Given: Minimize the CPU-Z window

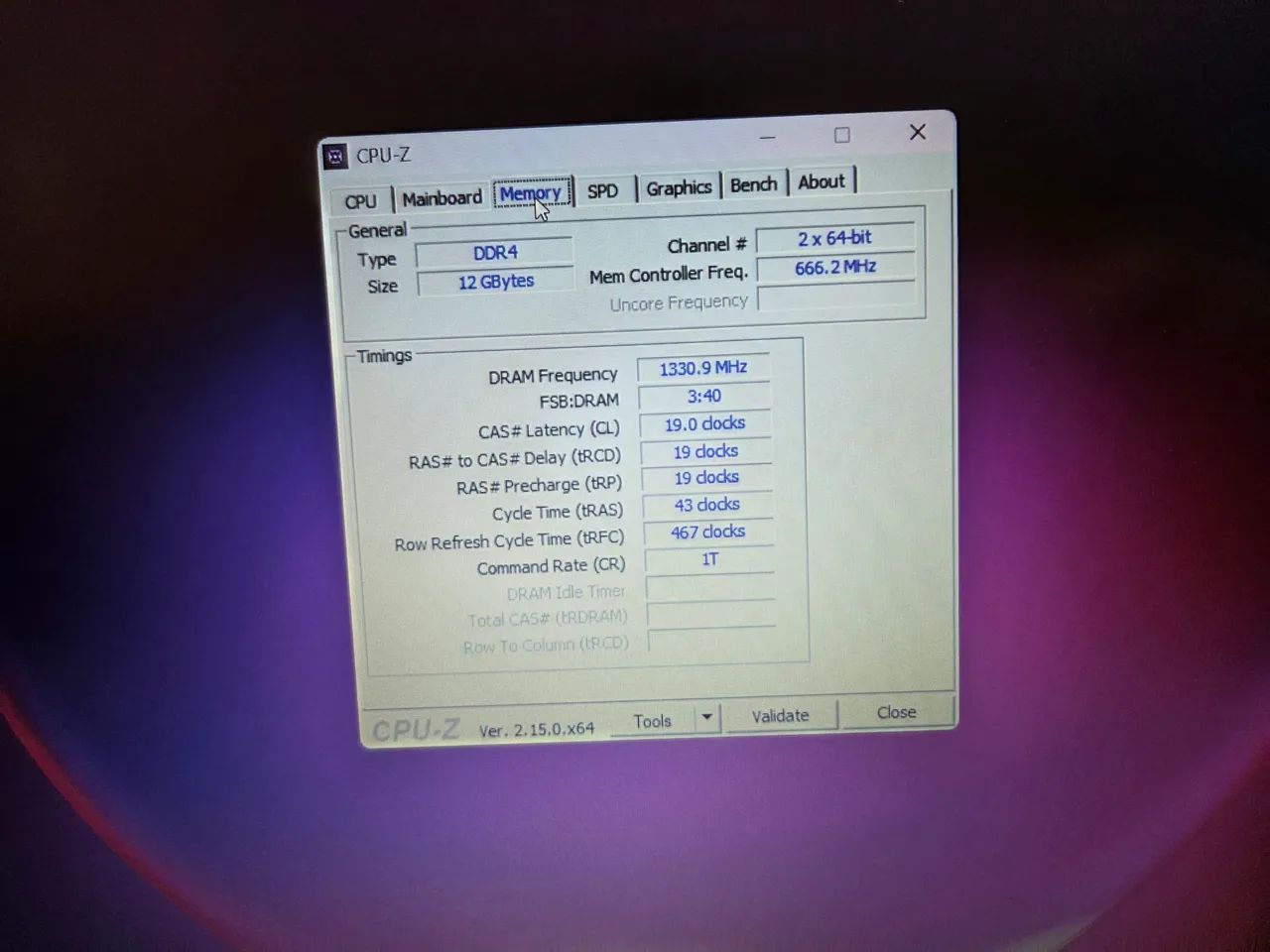Looking at the screenshot, I should pyautogui.click(x=767, y=138).
